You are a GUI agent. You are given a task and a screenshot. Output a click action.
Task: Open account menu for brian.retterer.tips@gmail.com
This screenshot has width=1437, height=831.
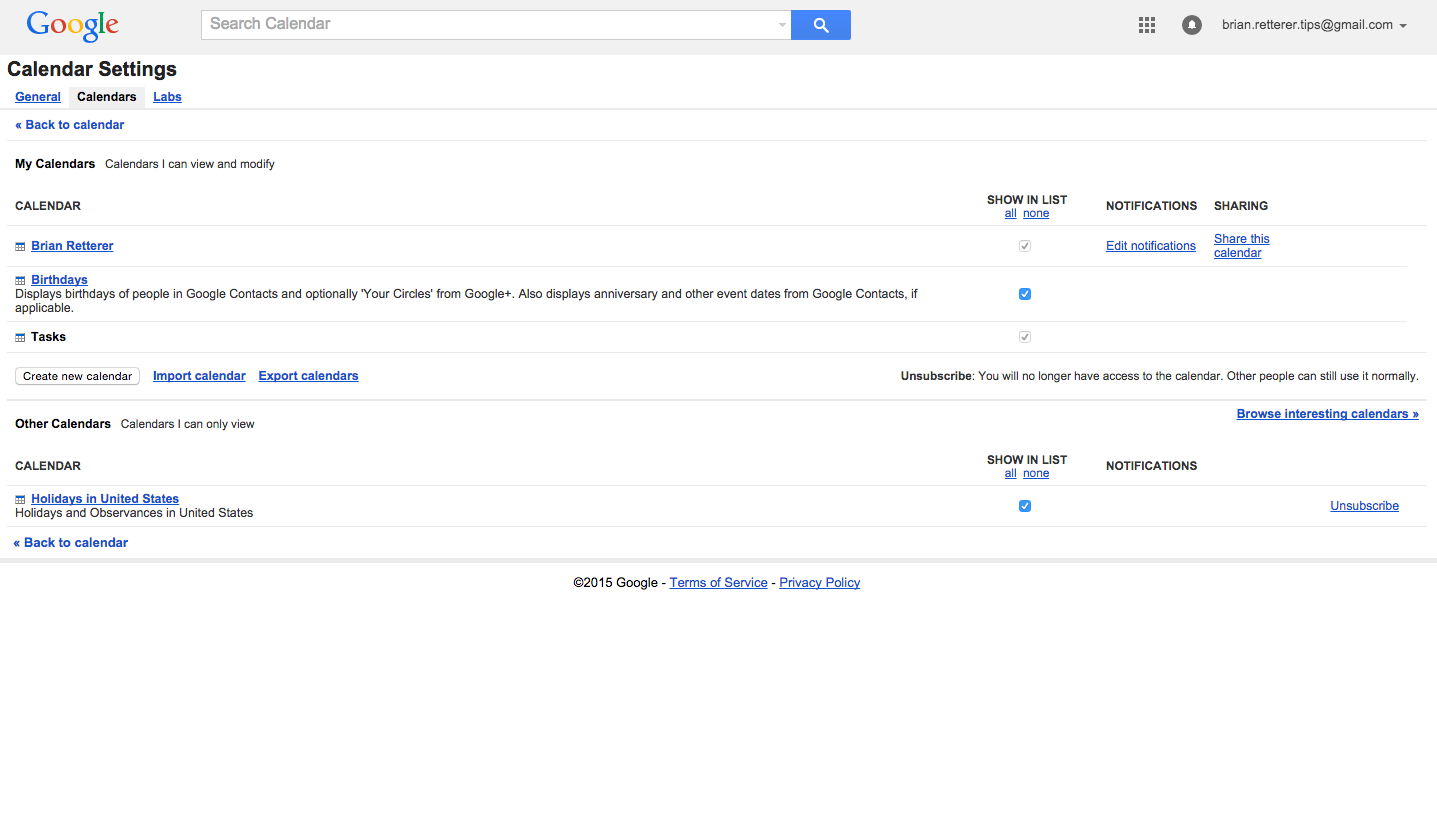coord(1314,25)
